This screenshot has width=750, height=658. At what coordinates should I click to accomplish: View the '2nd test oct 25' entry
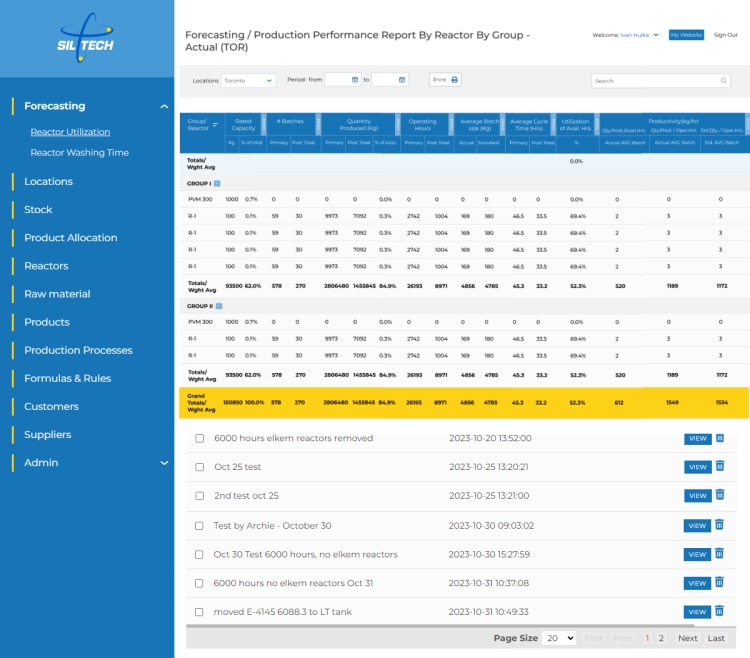tap(697, 496)
